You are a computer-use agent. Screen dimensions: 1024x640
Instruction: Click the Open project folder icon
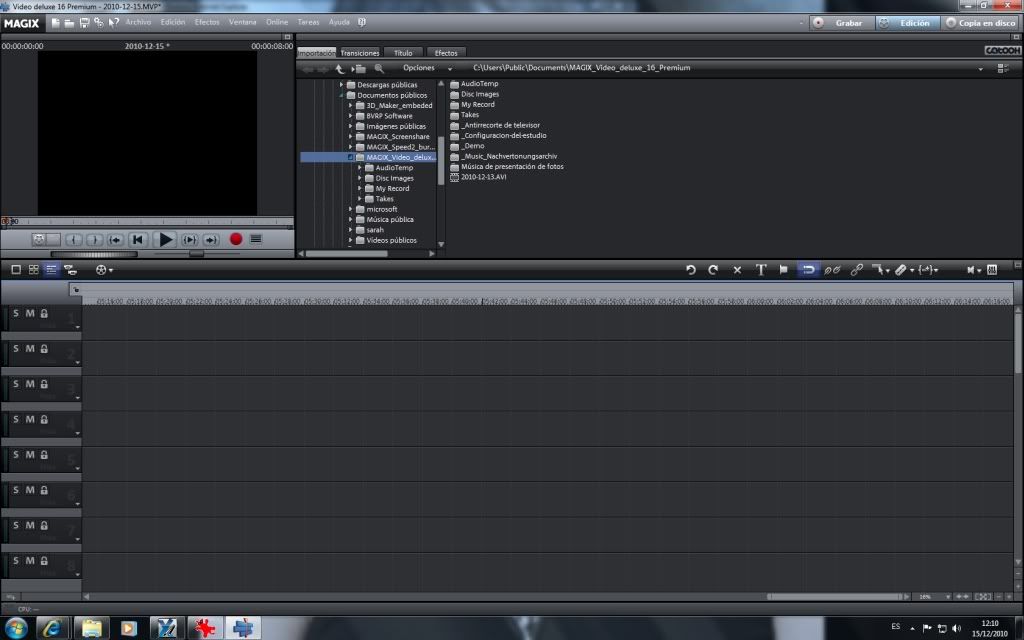[x=69, y=23]
